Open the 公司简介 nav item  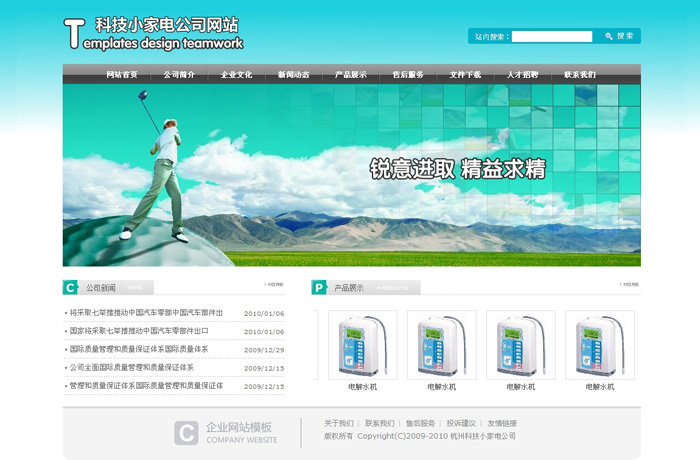[179, 75]
